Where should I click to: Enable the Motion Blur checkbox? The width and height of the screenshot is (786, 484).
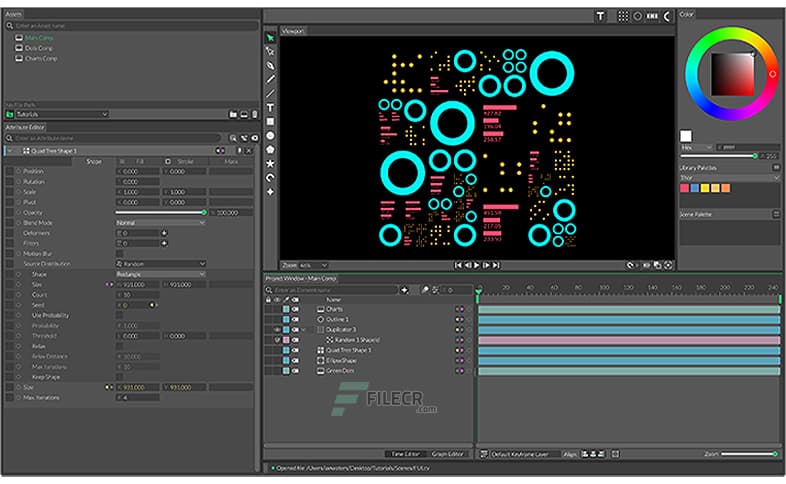tap(119, 253)
